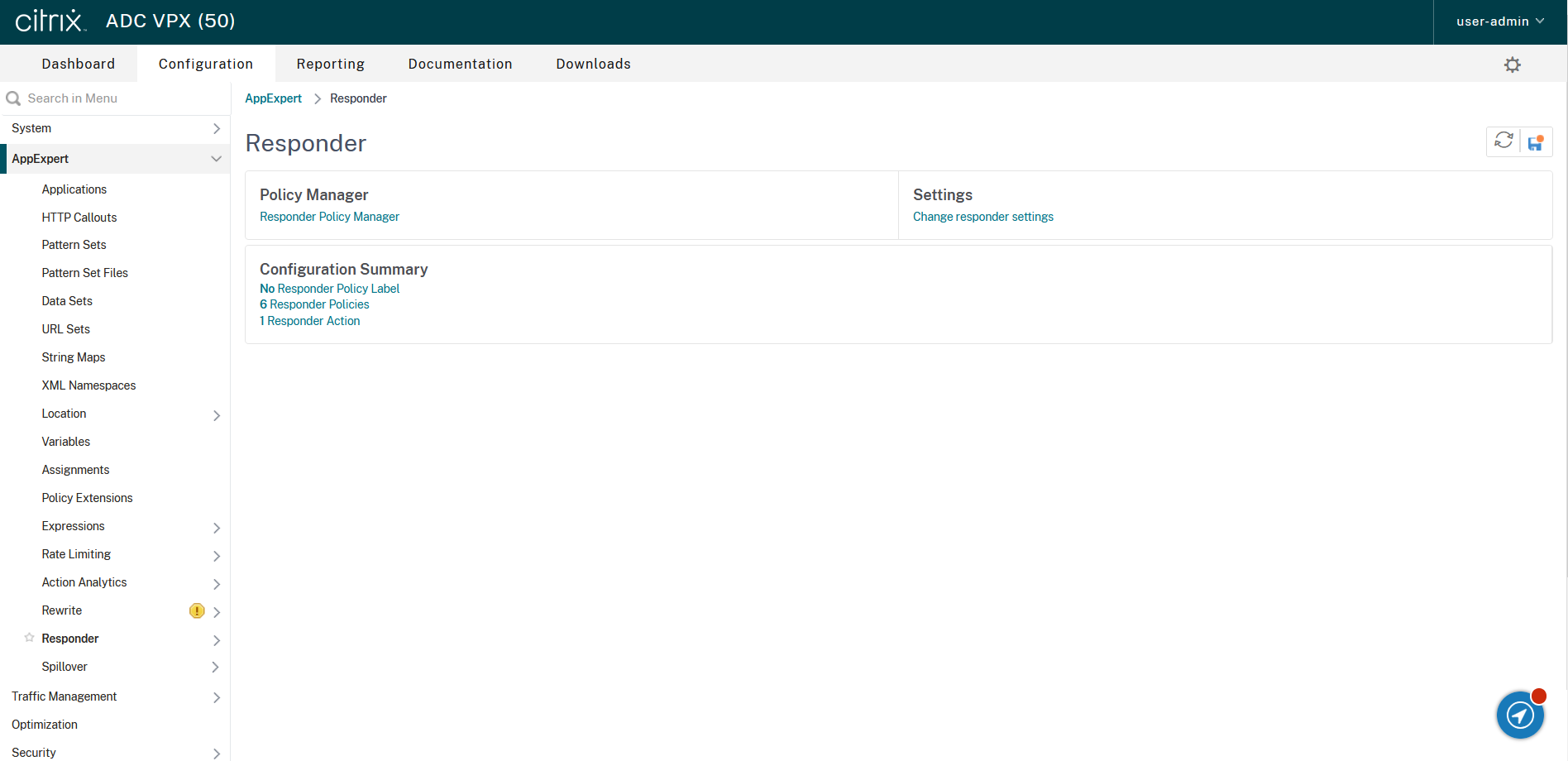This screenshot has height=761, width=1568.
Task: Expand the Traffic Management chevron
Action: [x=217, y=697]
